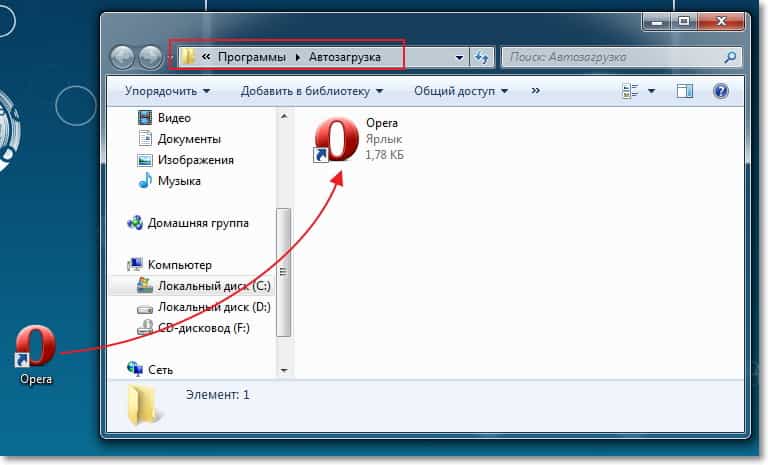Open the address bar history dropdown
This screenshot has height=465, width=768.
point(459,58)
